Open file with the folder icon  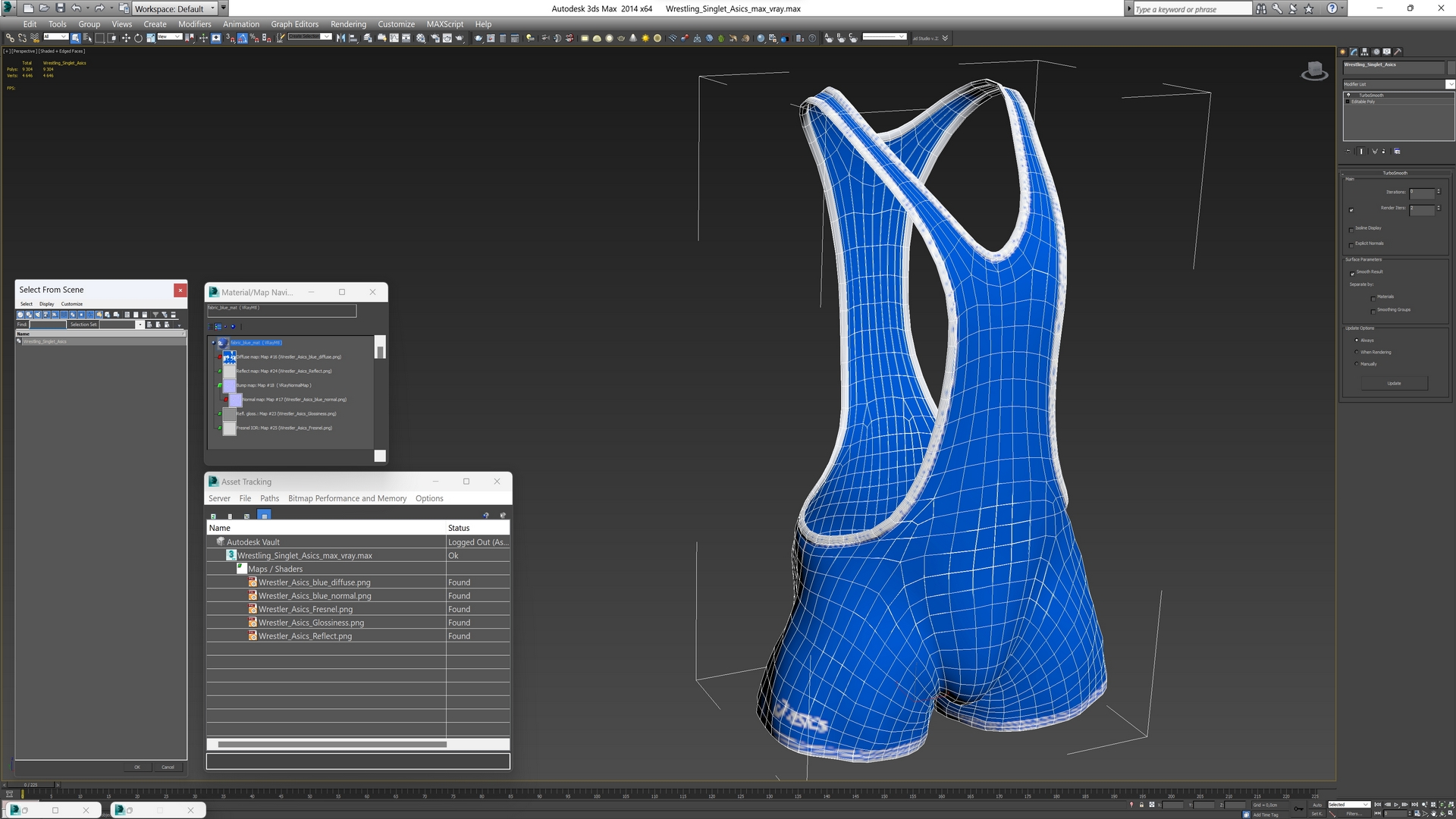click(44, 8)
